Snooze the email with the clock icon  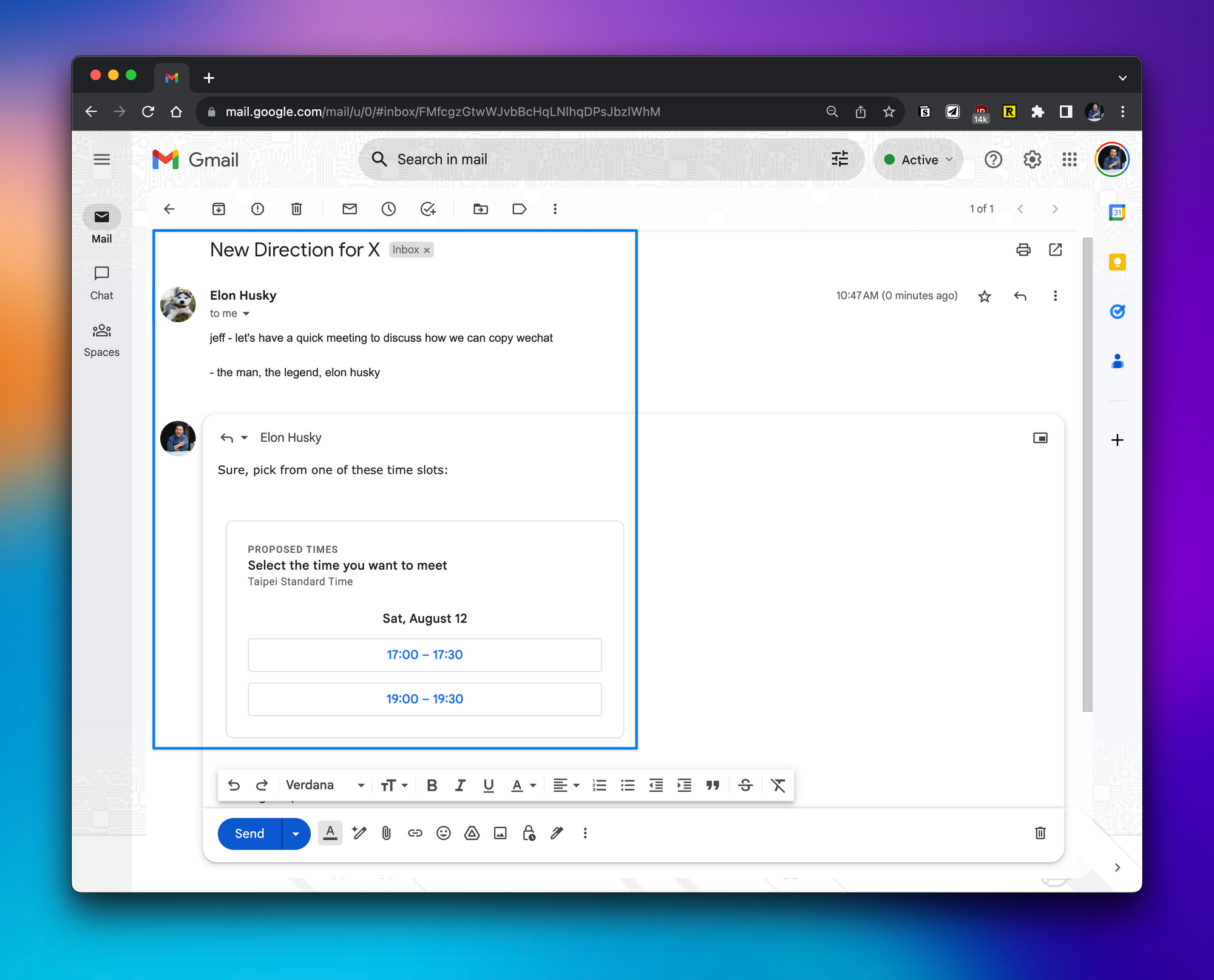(x=388, y=209)
